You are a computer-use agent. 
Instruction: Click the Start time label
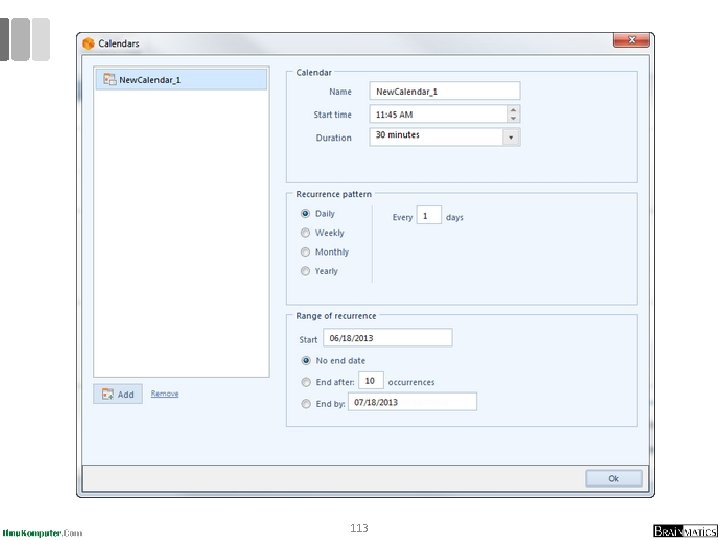click(332, 115)
